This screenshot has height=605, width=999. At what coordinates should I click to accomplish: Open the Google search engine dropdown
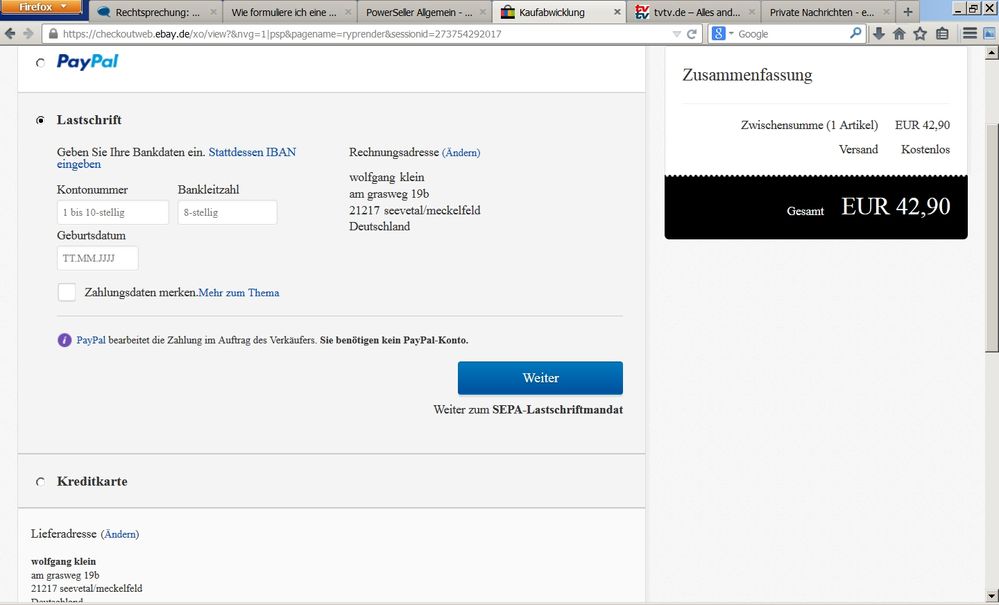pos(722,33)
